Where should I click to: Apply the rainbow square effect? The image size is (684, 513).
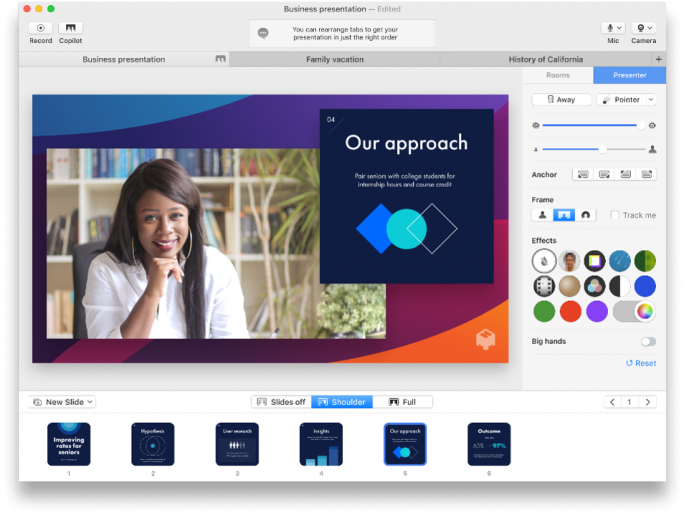tap(595, 261)
